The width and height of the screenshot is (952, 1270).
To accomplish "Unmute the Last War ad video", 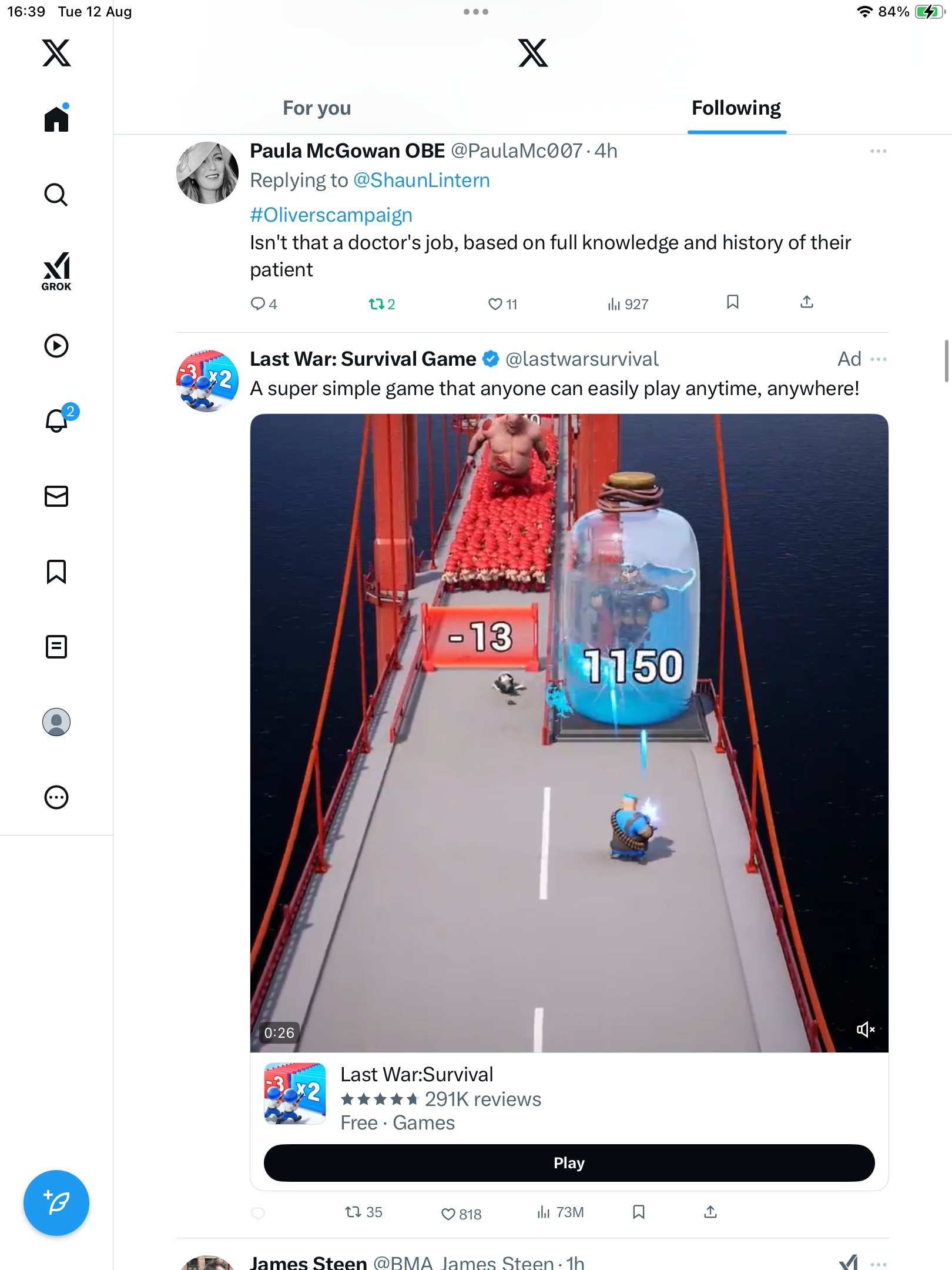I will [866, 1030].
